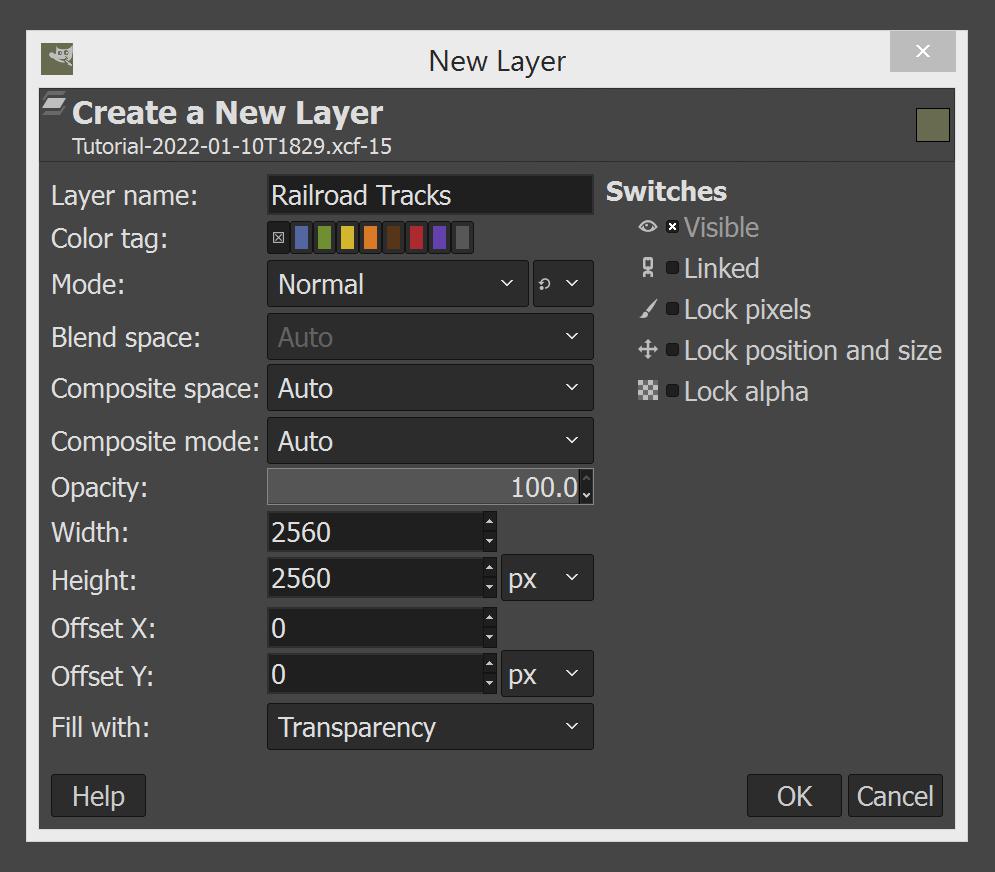Screen dimensions: 995x872
Task: Confirm with the OK button
Action: [x=794, y=796]
